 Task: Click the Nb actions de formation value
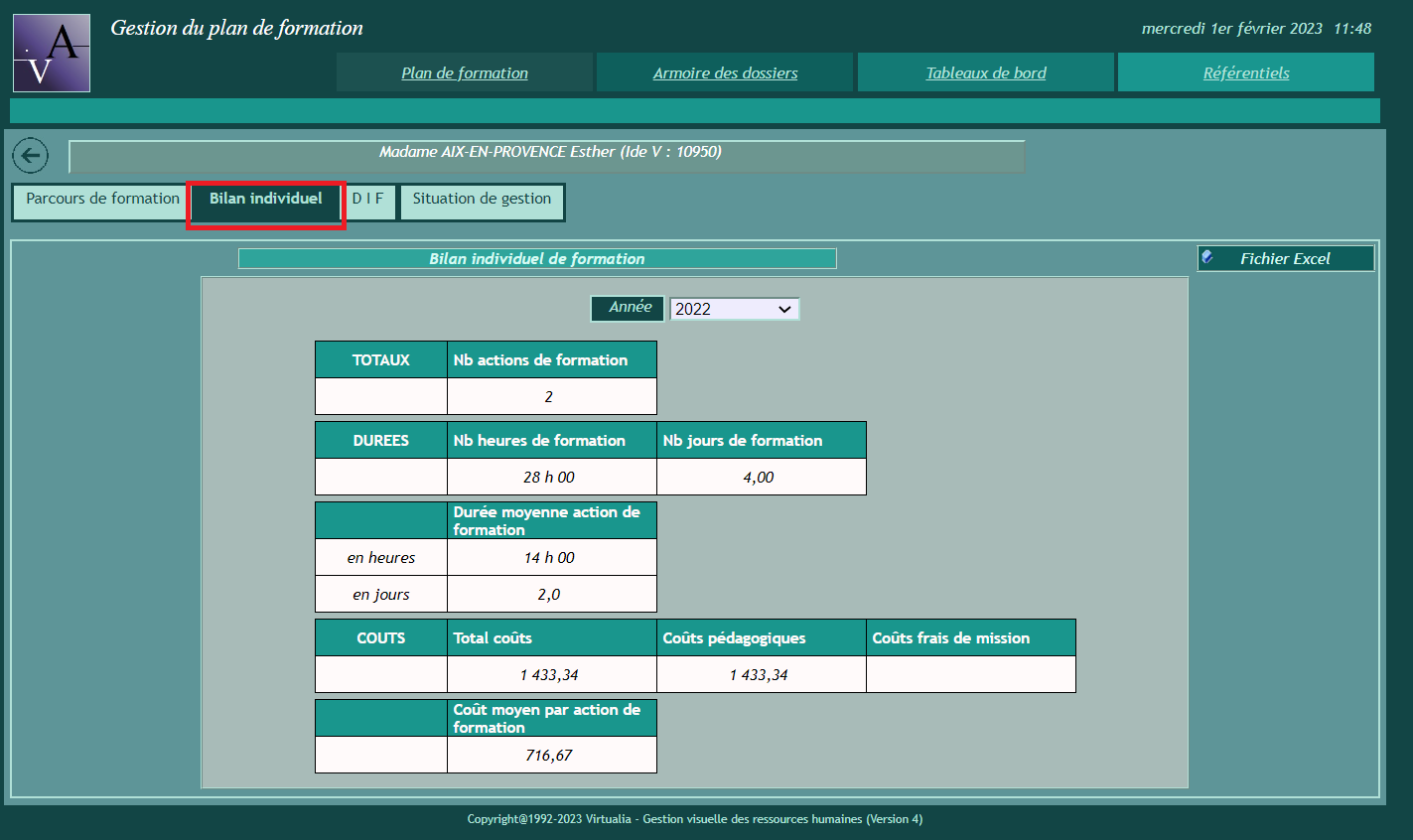pyautogui.click(x=551, y=396)
